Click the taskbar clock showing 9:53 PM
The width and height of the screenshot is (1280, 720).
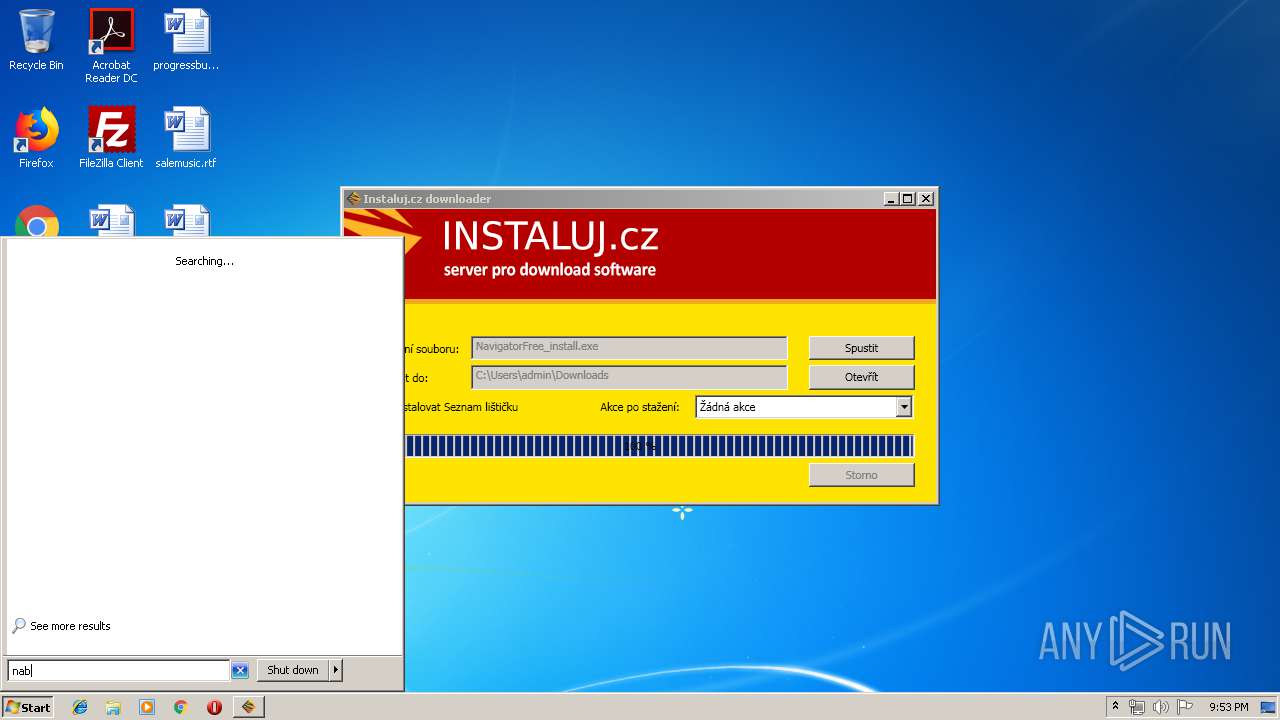point(1228,707)
